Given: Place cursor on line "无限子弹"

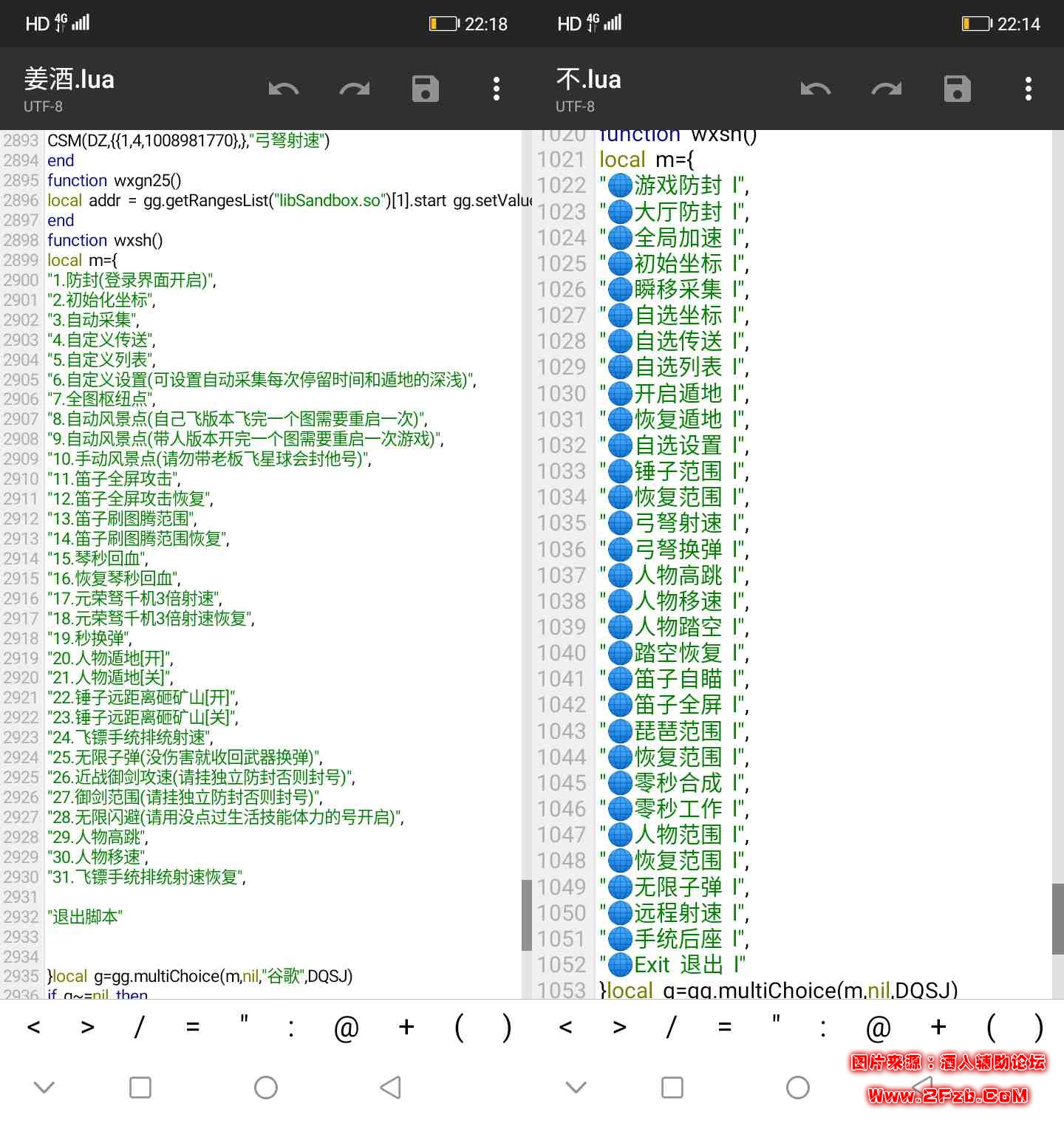Looking at the screenshot, I should pos(674,887).
